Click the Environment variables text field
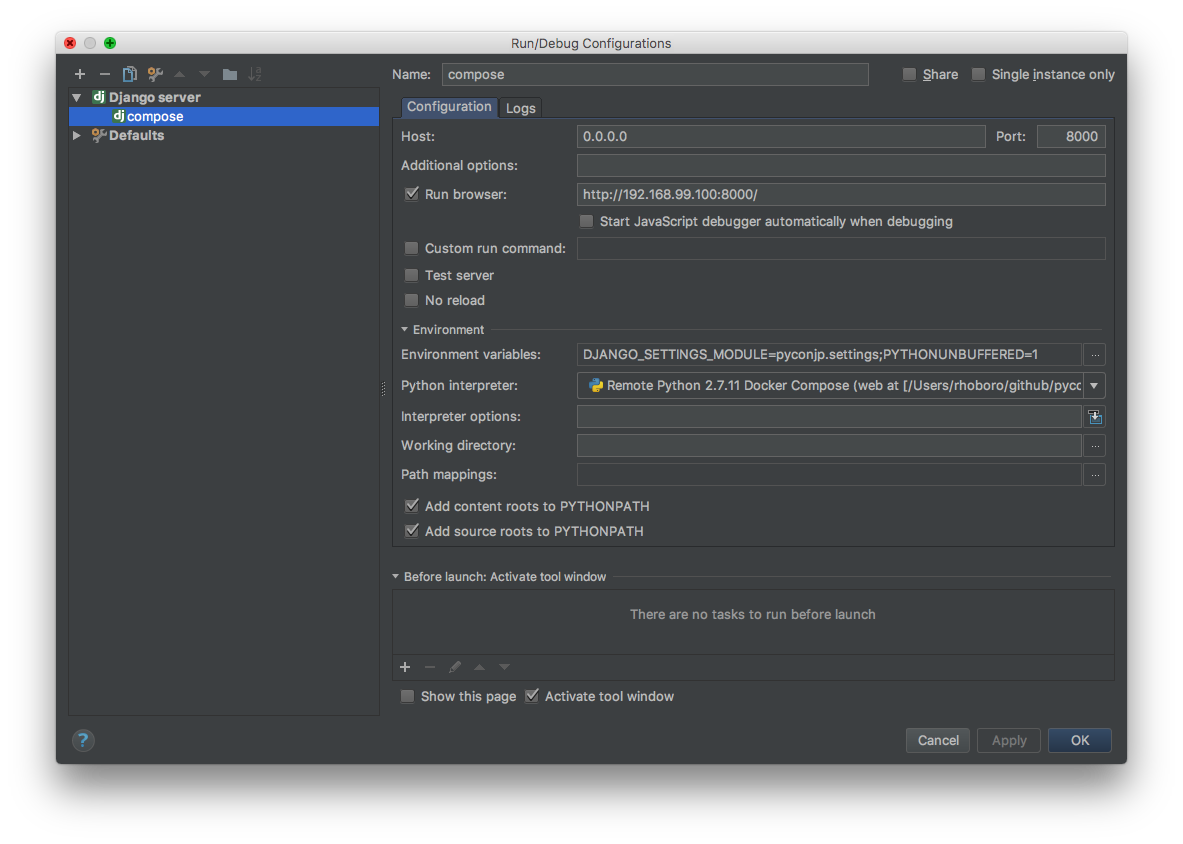Screen dimensions: 1183x844 (829, 354)
